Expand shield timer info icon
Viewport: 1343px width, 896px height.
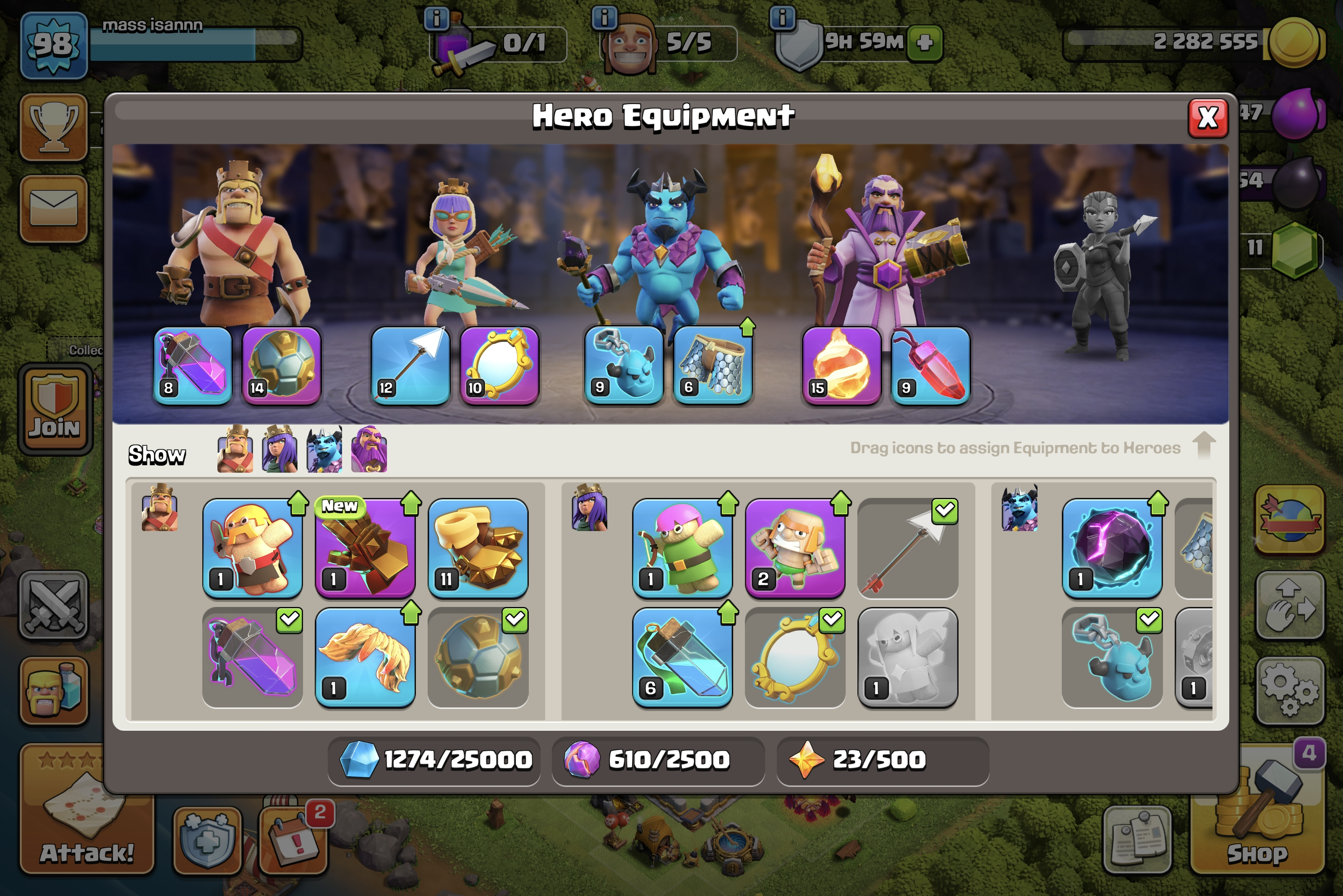coord(782,18)
